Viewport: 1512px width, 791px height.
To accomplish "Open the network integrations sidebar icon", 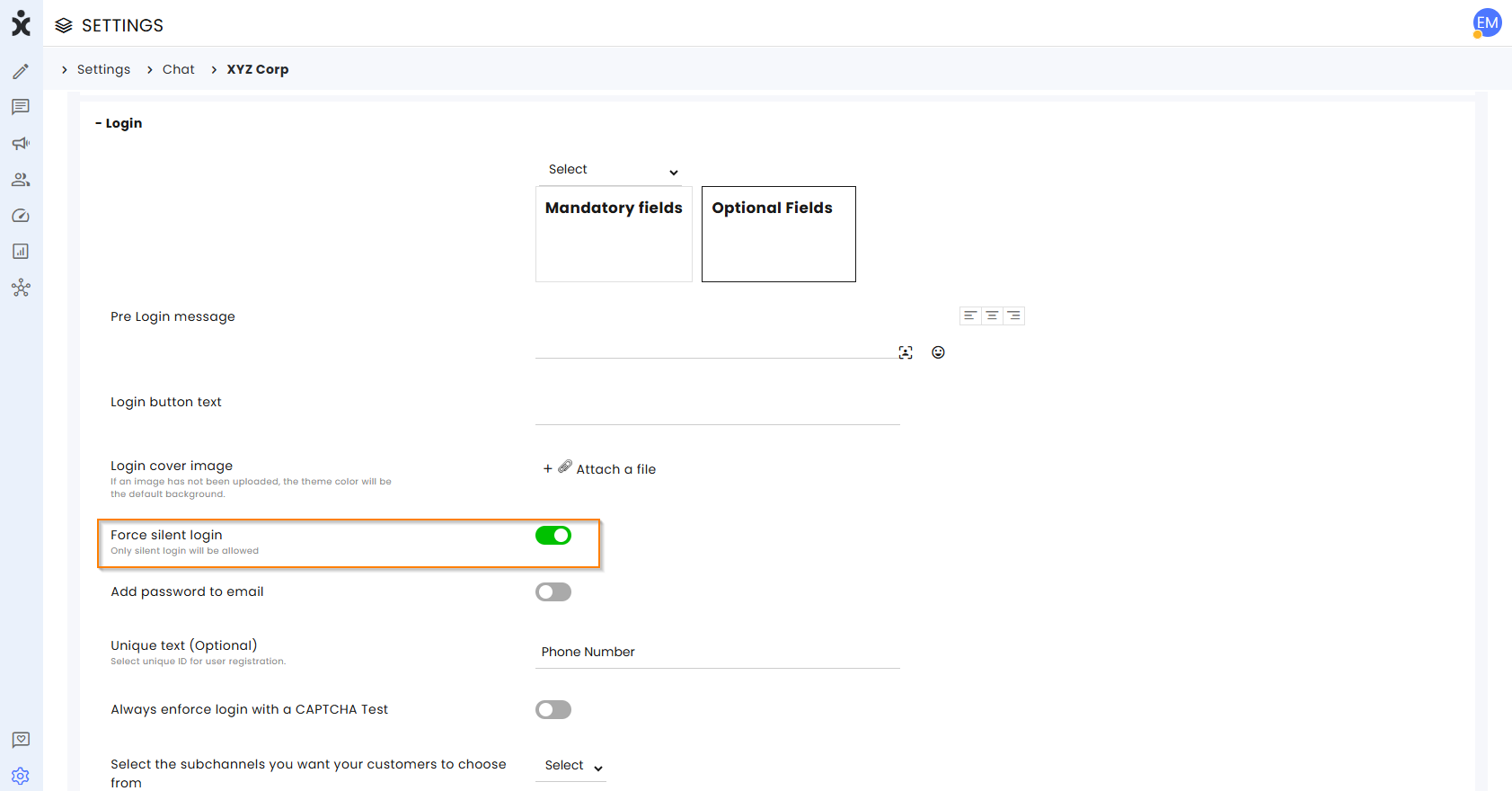I will point(21,288).
